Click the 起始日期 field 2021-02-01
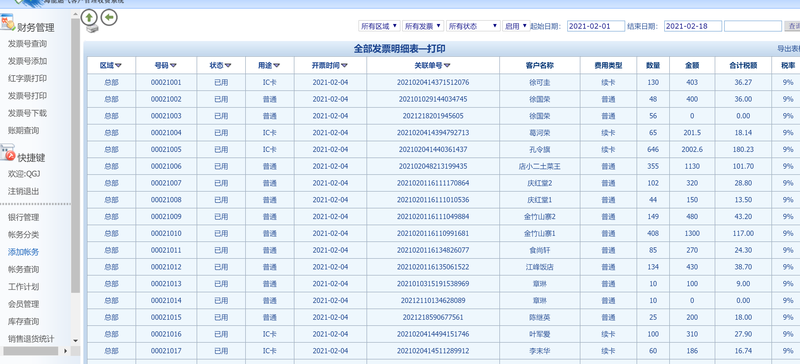 [595, 26]
